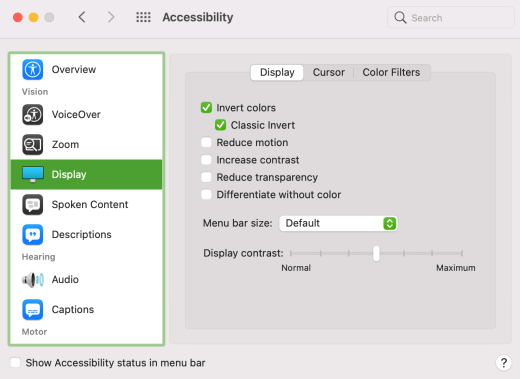Open the Descriptions quote bubble icon
Viewport: 520px width, 379px height.
pos(32,235)
